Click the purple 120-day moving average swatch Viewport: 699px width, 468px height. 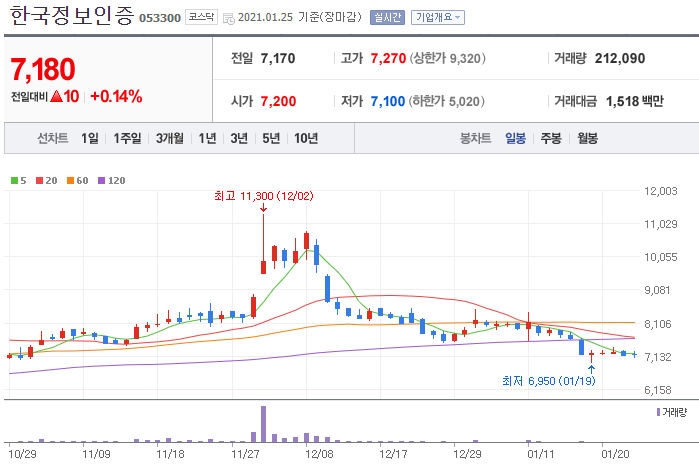tap(101, 181)
